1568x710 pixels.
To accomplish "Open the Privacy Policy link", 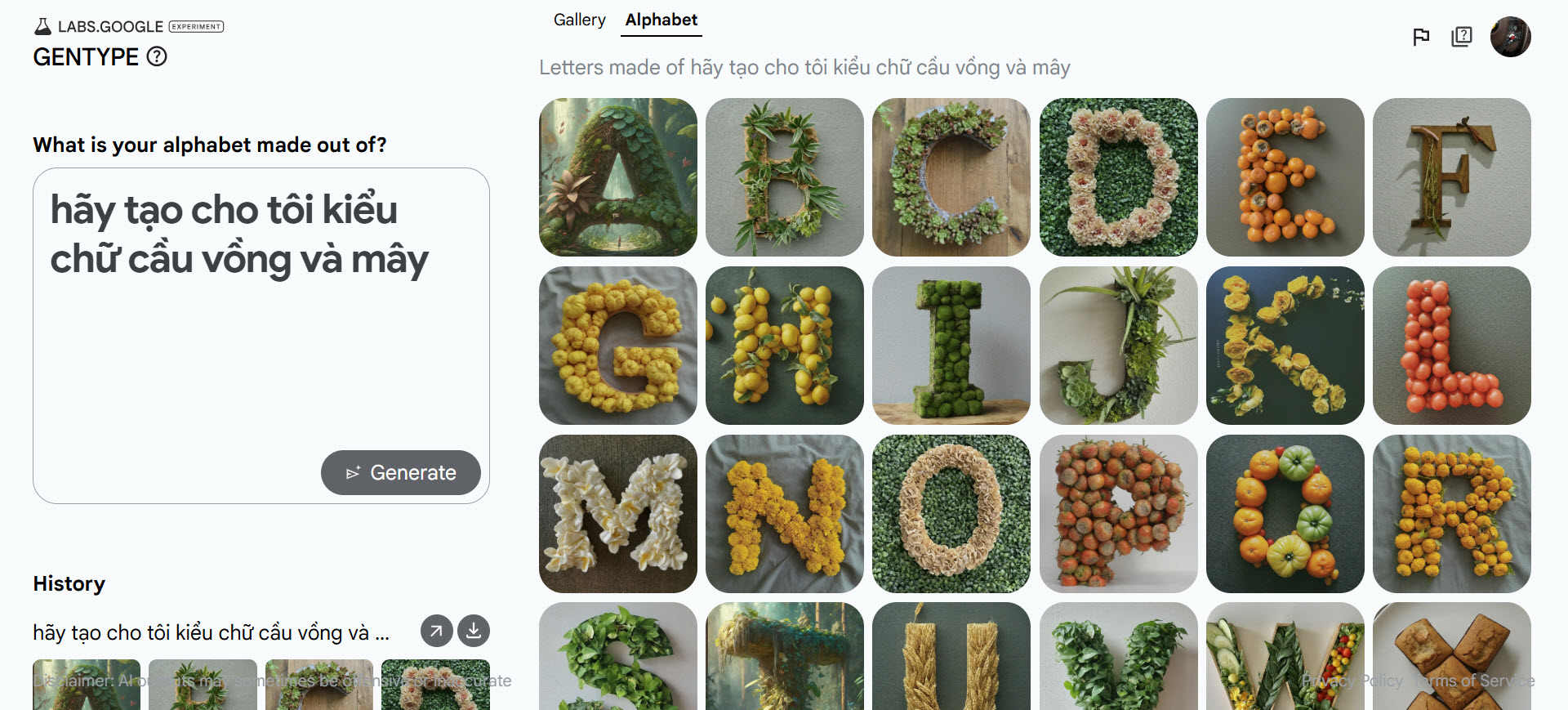I will (x=1352, y=681).
